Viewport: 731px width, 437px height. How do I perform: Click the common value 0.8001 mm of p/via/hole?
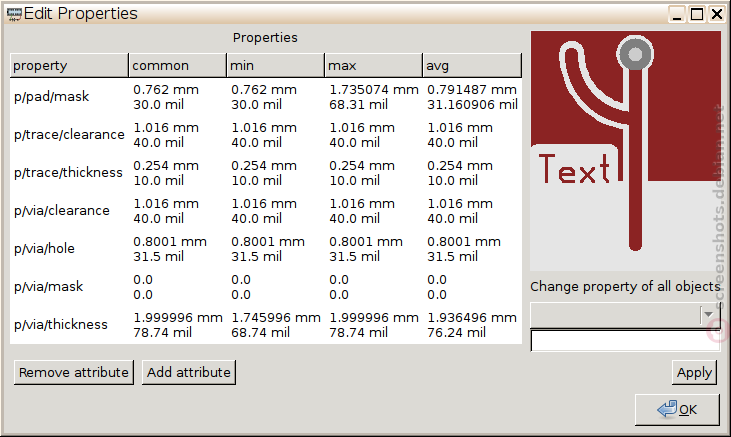point(170,242)
